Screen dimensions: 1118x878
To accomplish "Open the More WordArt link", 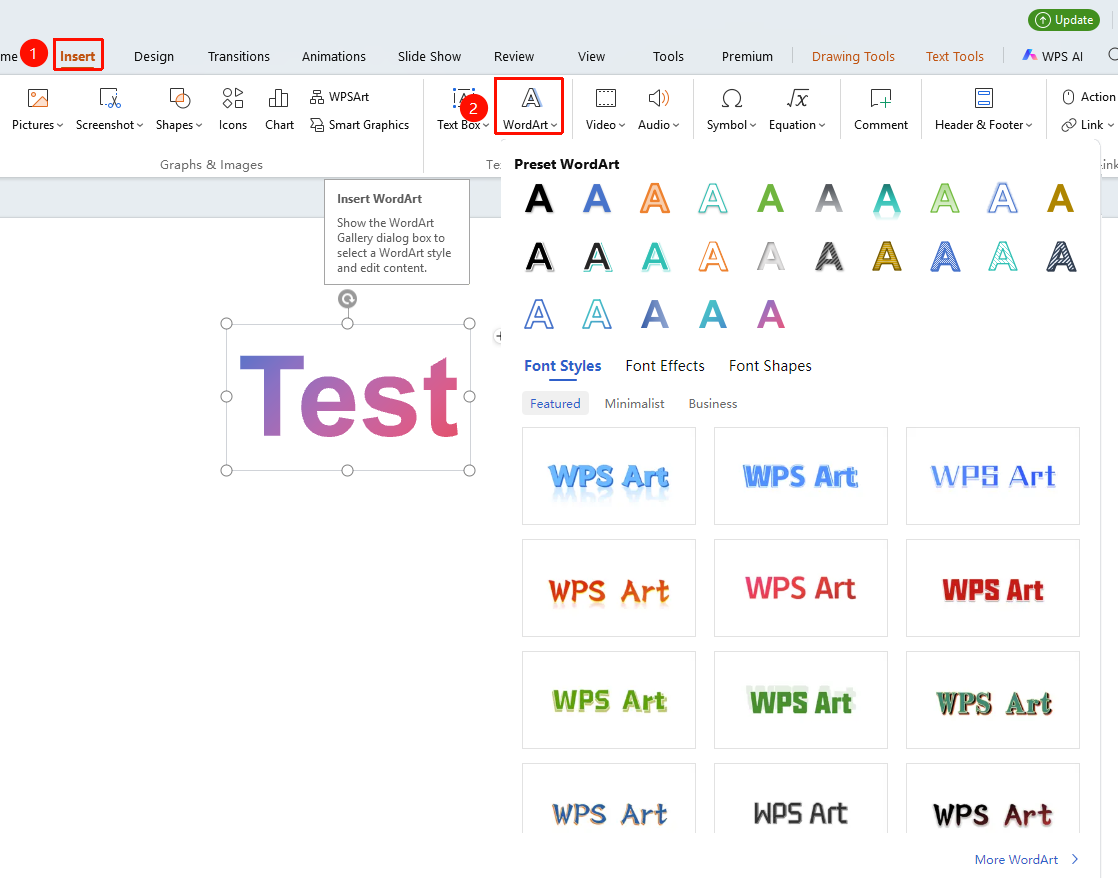I will tap(1027, 859).
